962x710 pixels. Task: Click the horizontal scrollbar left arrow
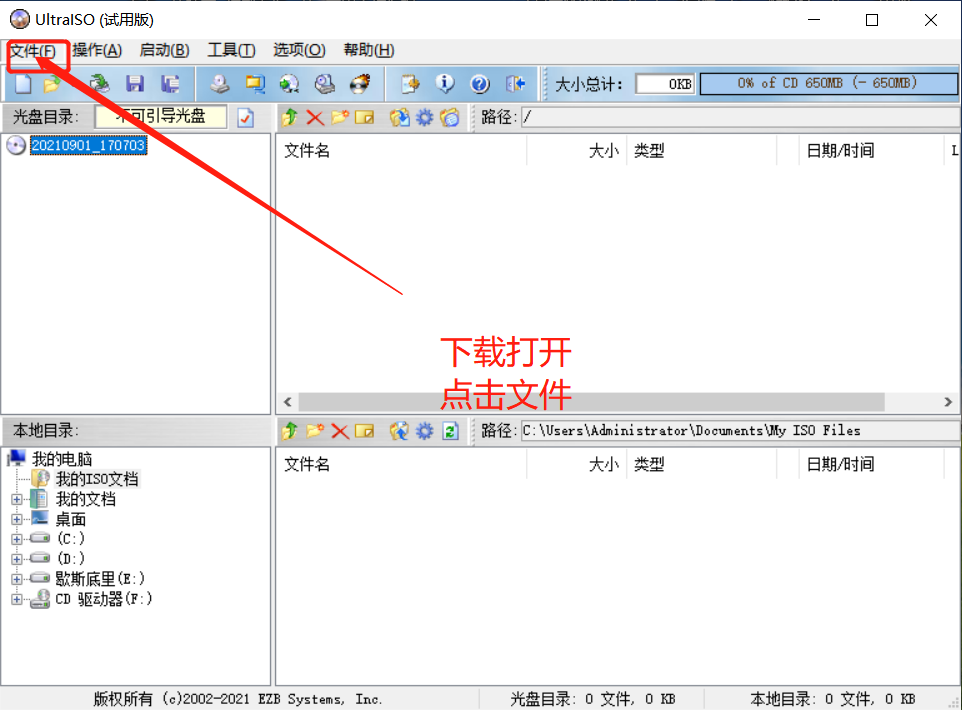288,402
